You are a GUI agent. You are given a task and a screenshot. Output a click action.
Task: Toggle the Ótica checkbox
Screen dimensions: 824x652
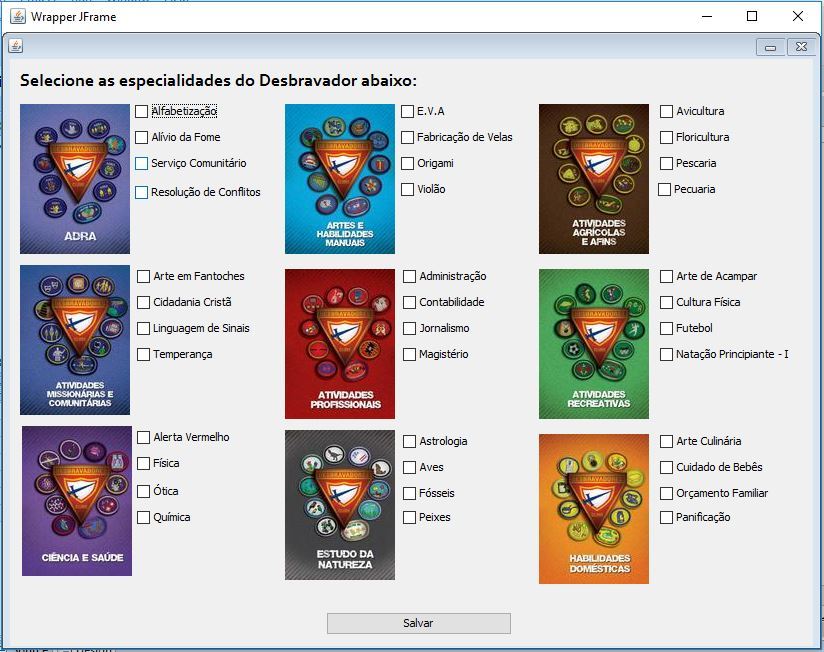click(x=143, y=491)
